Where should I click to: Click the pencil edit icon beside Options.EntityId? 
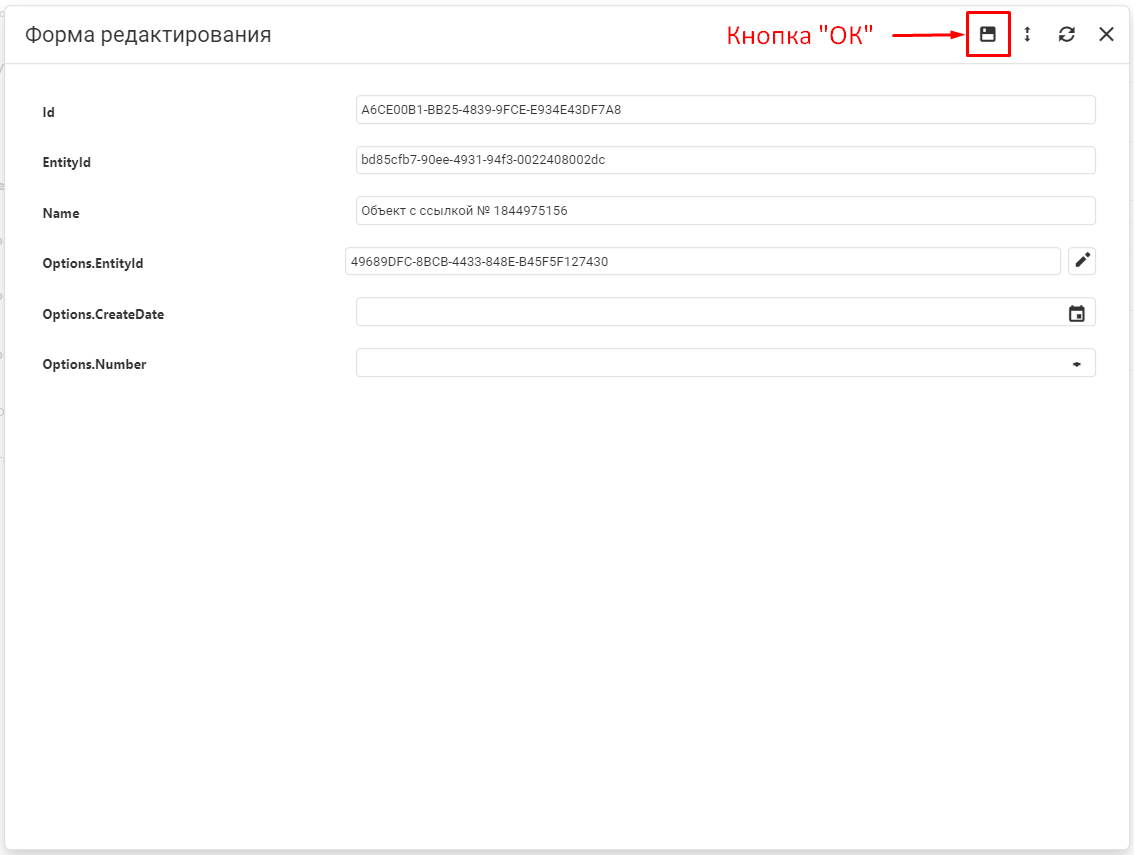tap(1082, 261)
